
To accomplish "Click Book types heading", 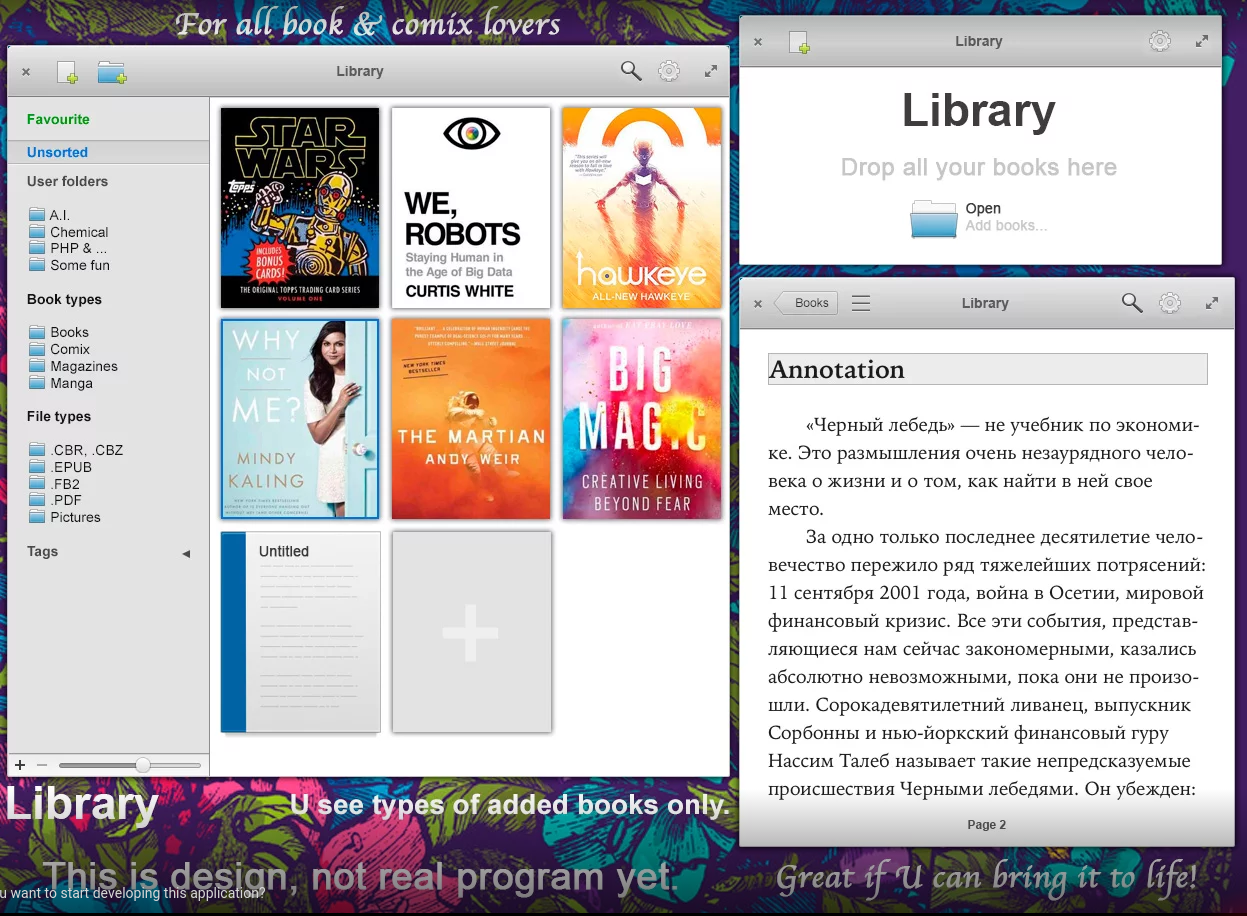I will click(64, 299).
